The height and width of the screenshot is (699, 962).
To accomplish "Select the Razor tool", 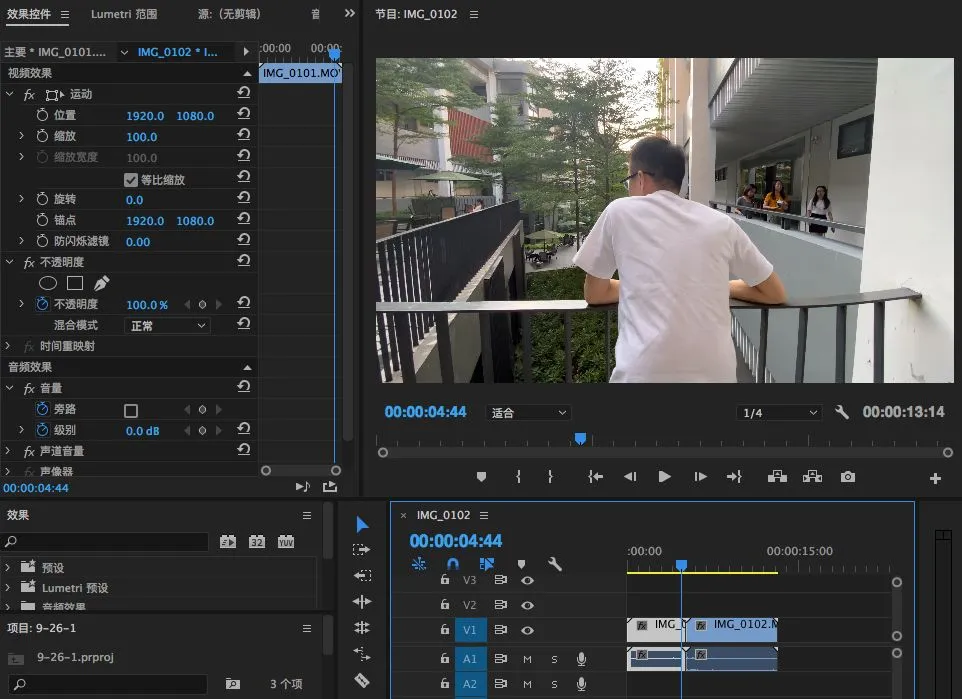I will (x=362, y=680).
